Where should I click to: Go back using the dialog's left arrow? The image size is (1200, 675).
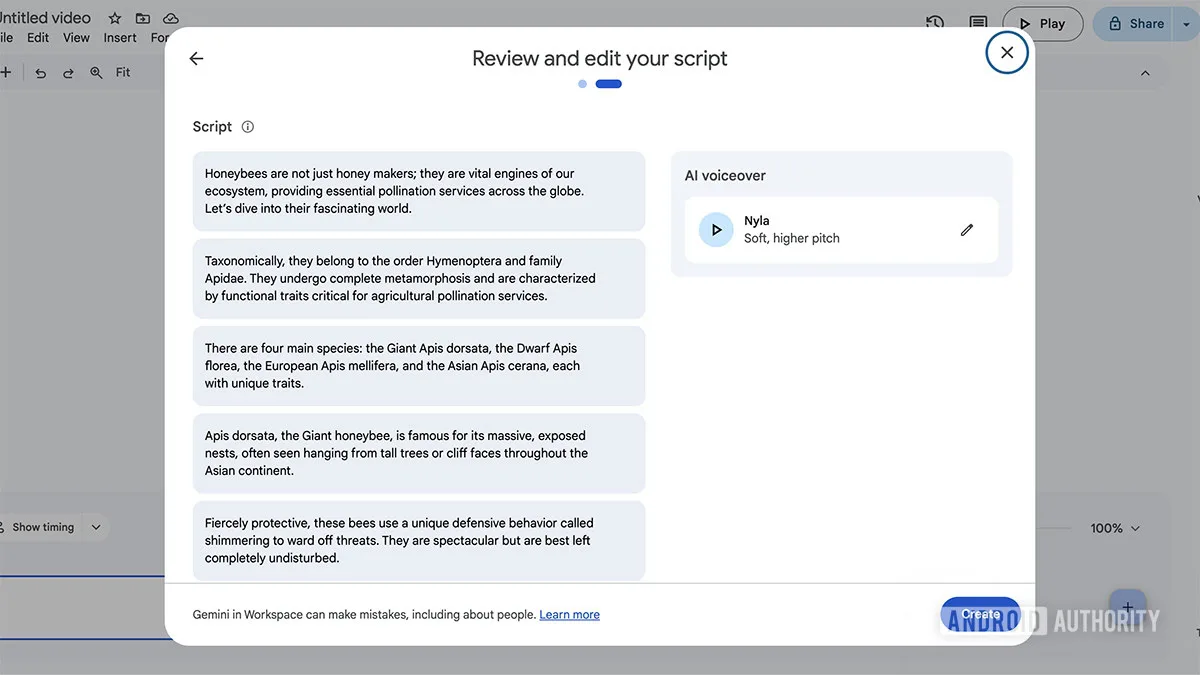pos(196,59)
